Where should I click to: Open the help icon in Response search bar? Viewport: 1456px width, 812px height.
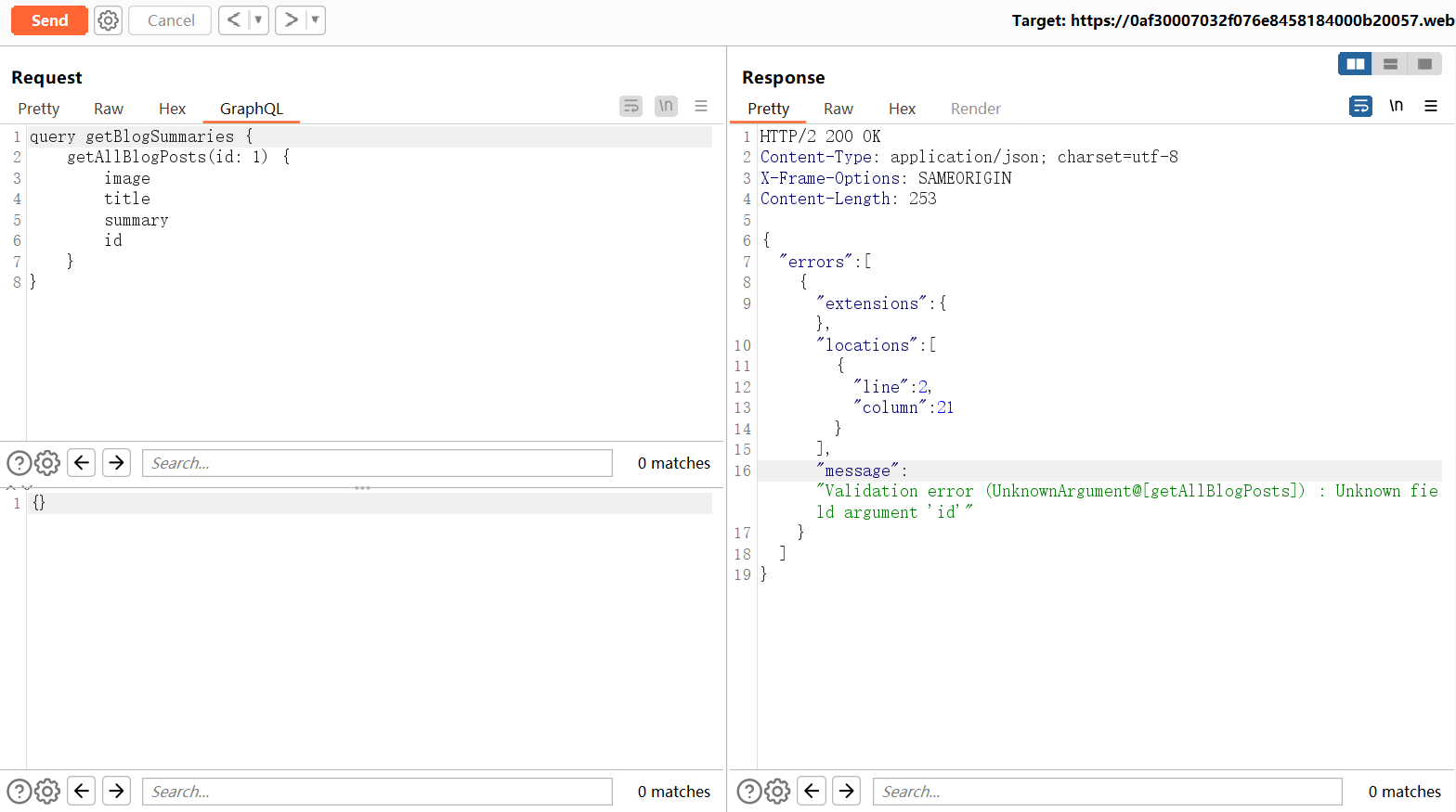[x=748, y=792]
